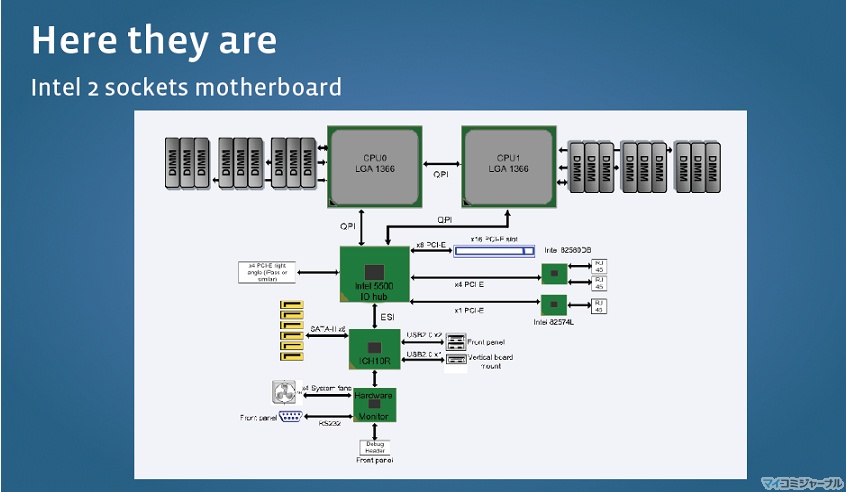This screenshot has height=492, width=846.
Task: Click the Debug Header box
Action: (374, 447)
